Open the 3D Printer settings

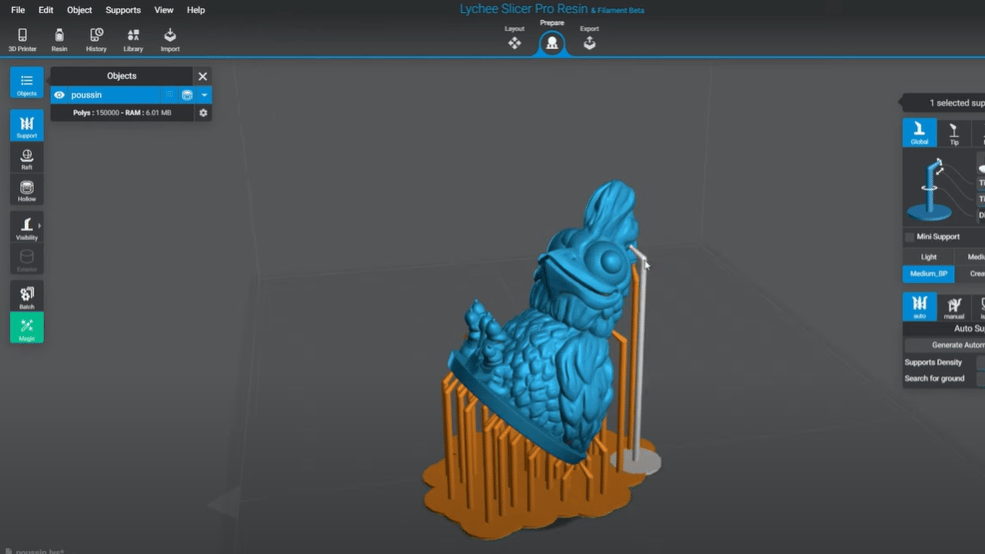pyautogui.click(x=22, y=39)
